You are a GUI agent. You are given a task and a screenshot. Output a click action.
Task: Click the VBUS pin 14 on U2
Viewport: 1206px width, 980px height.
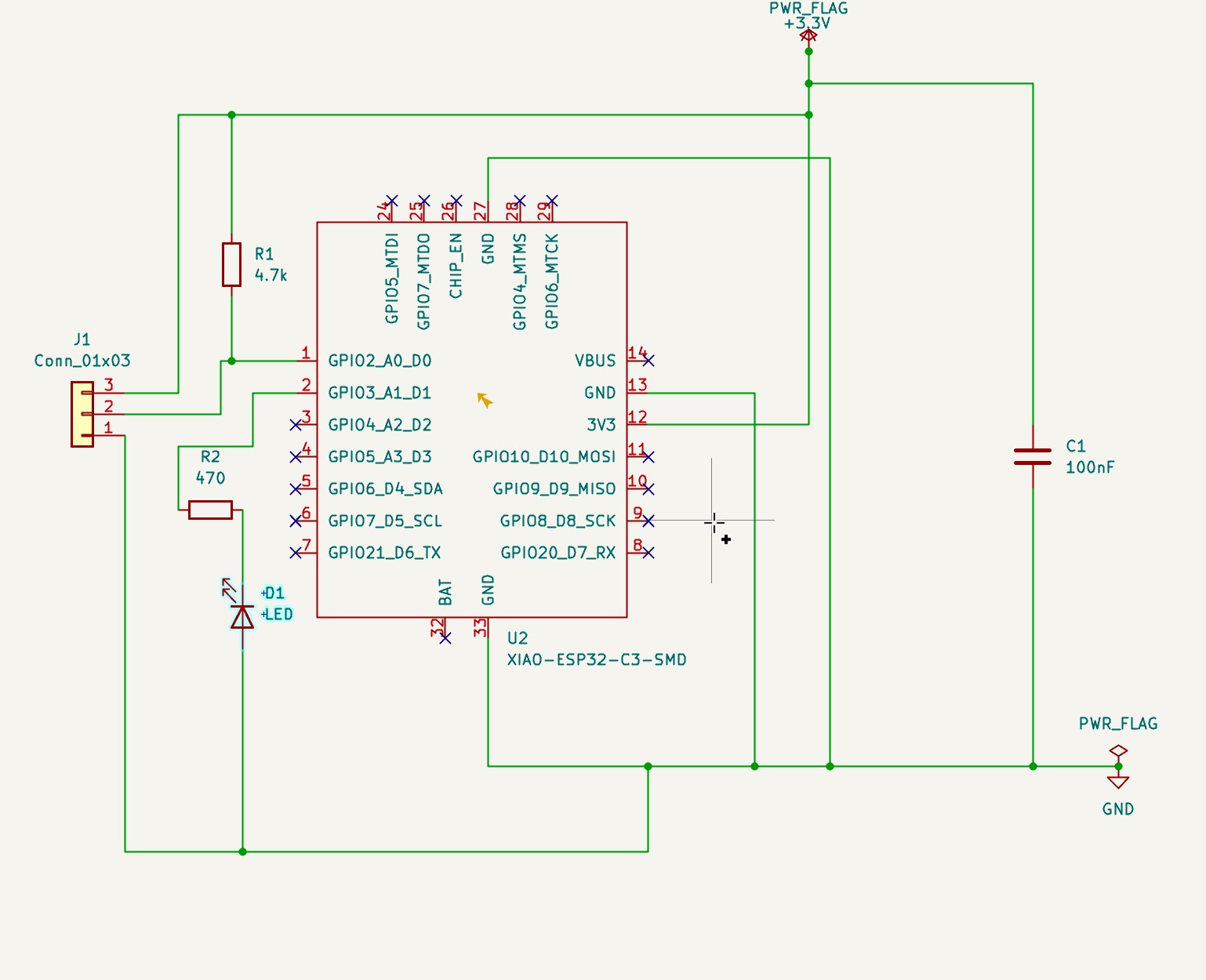tap(637, 360)
